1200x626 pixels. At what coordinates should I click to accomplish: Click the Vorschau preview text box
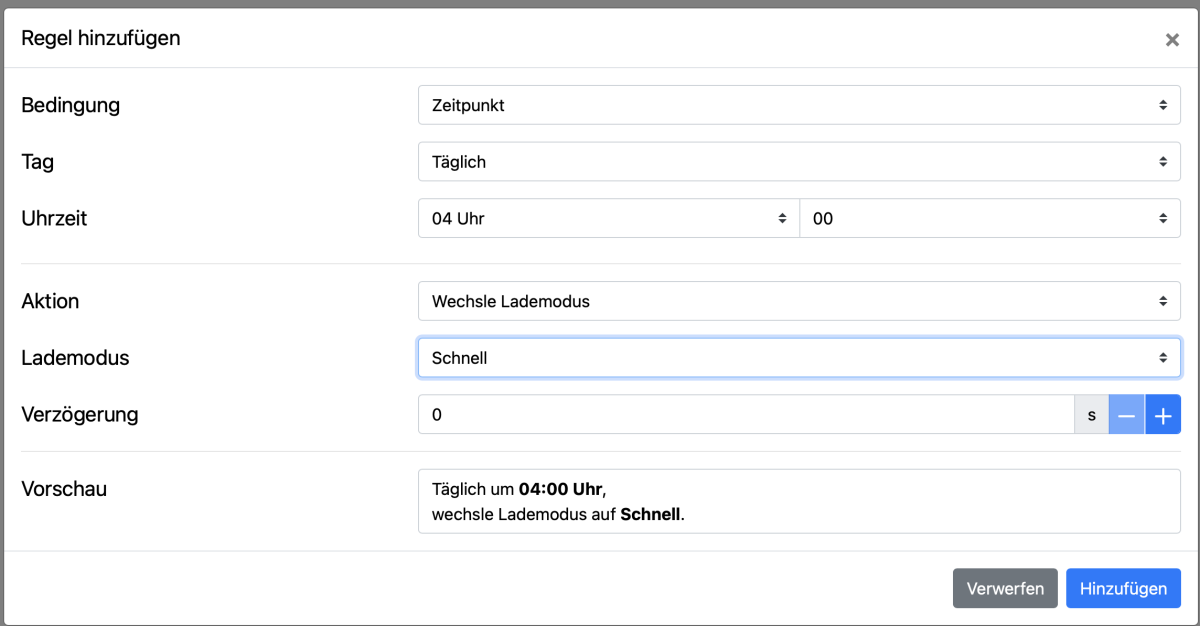pos(798,502)
